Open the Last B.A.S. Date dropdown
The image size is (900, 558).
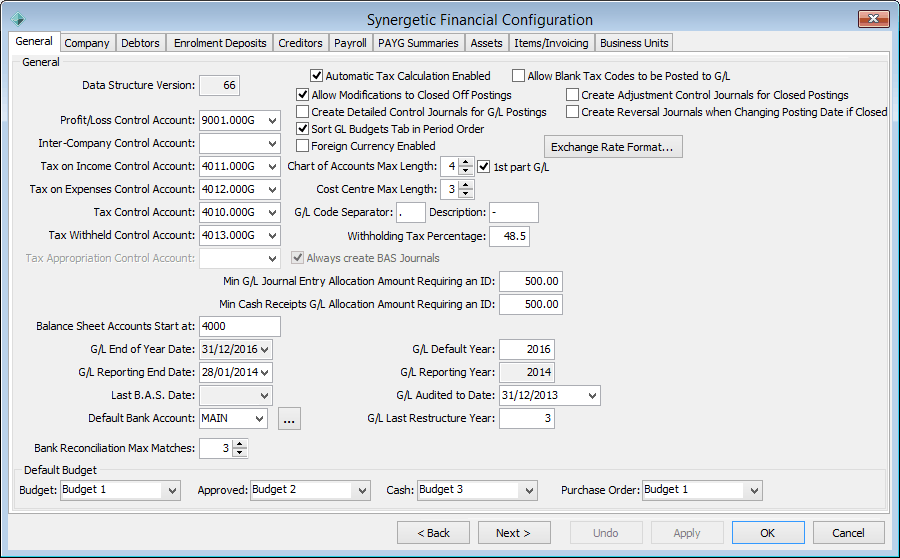tap(265, 396)
